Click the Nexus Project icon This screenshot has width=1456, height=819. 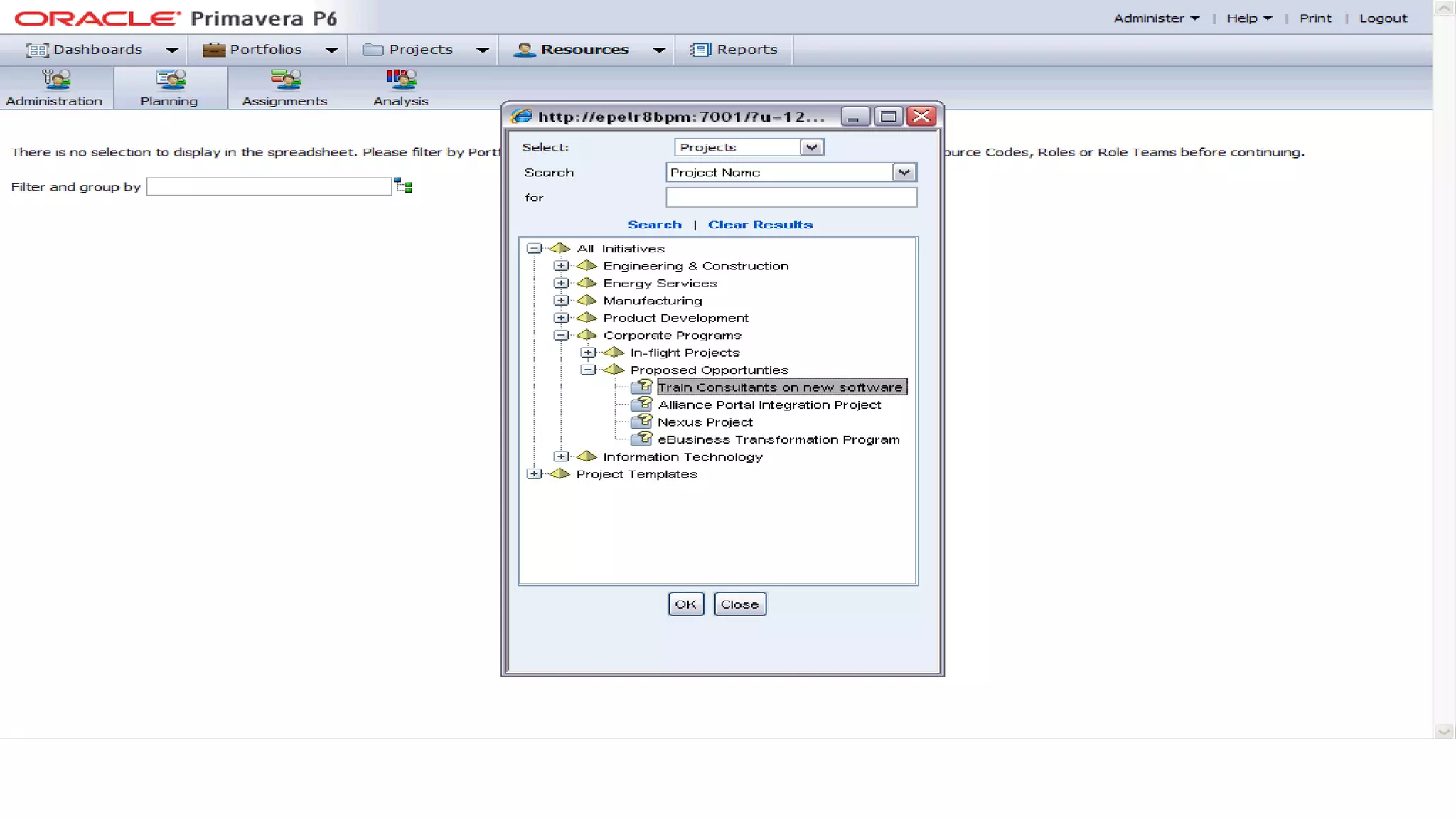pyautogui.click(x=642, y=422)
